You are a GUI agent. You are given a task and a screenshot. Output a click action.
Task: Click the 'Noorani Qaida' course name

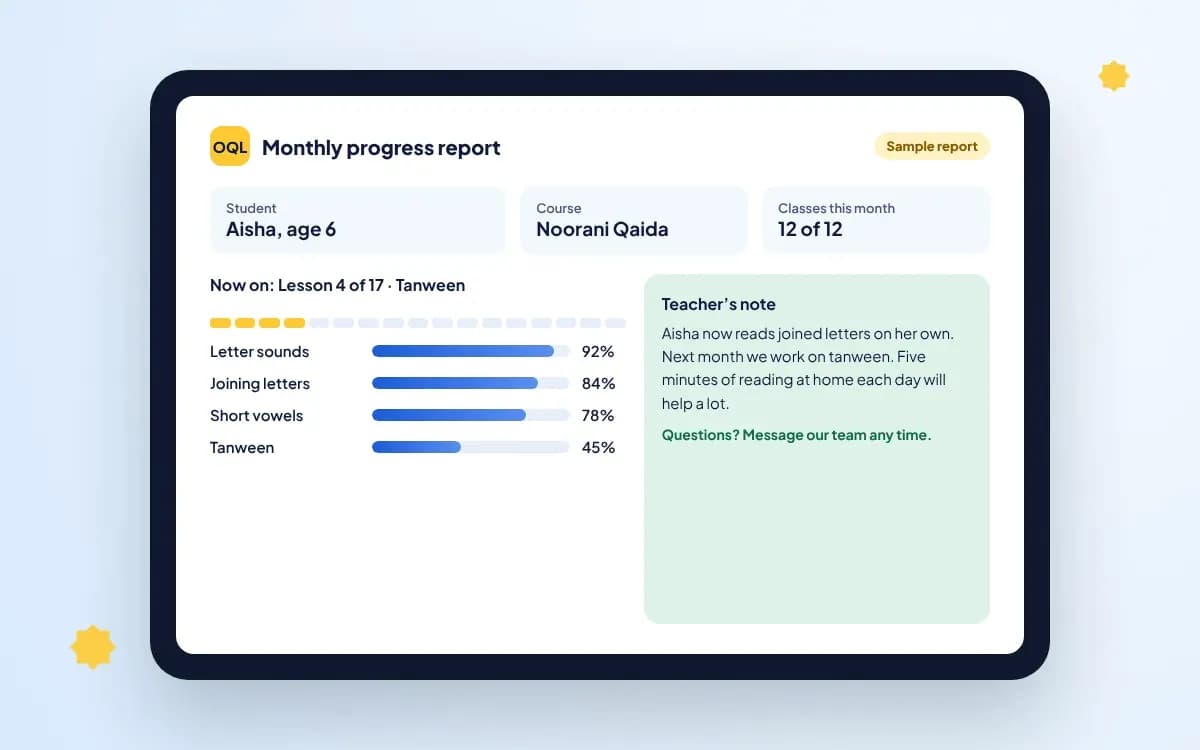602,229
